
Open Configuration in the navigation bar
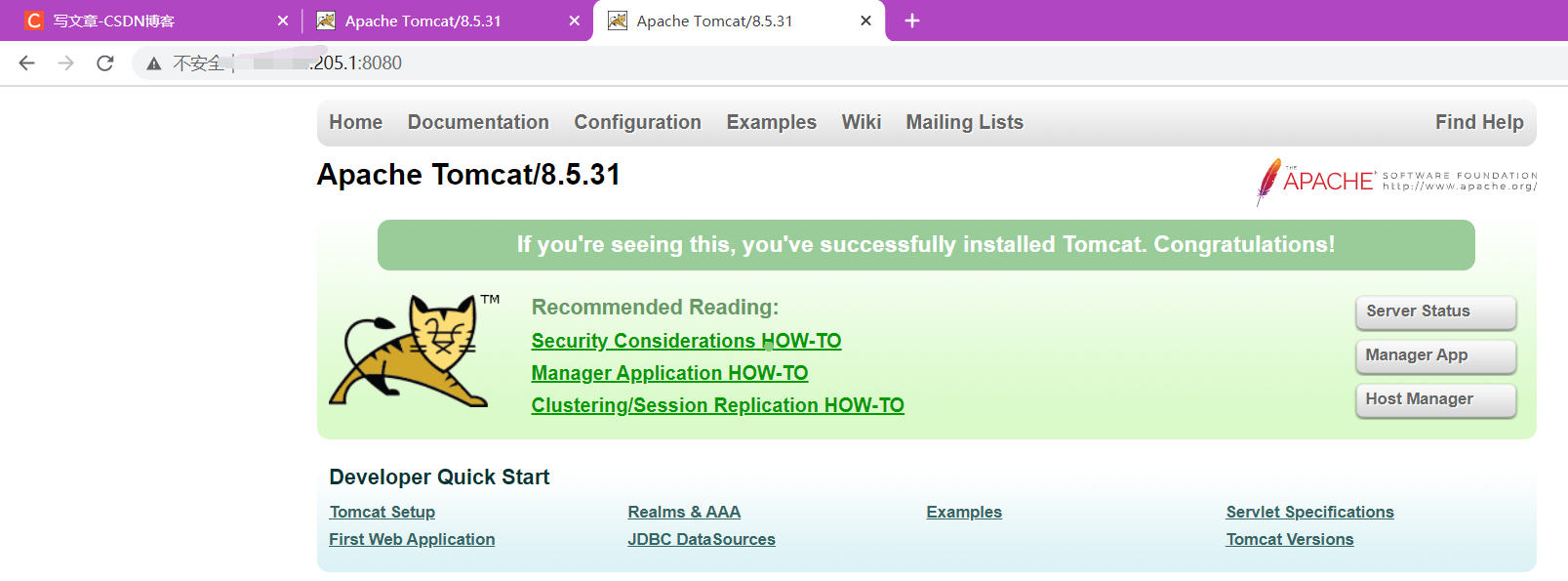637,122
